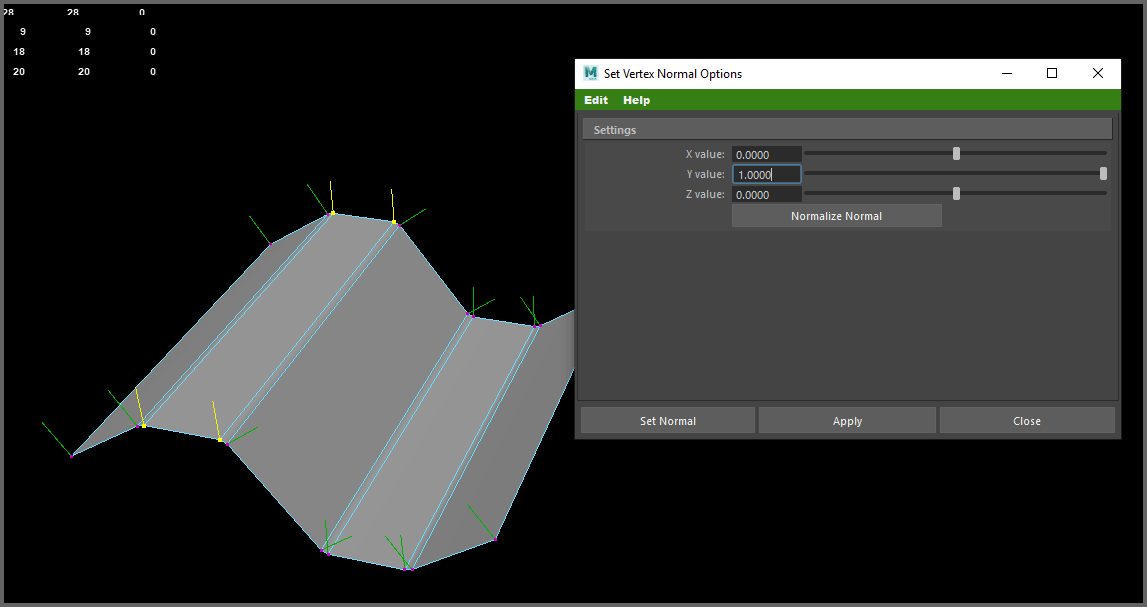Click the Z value slider handle
The width and height of the screenshot is (1147, 607).
pos(956,193)
